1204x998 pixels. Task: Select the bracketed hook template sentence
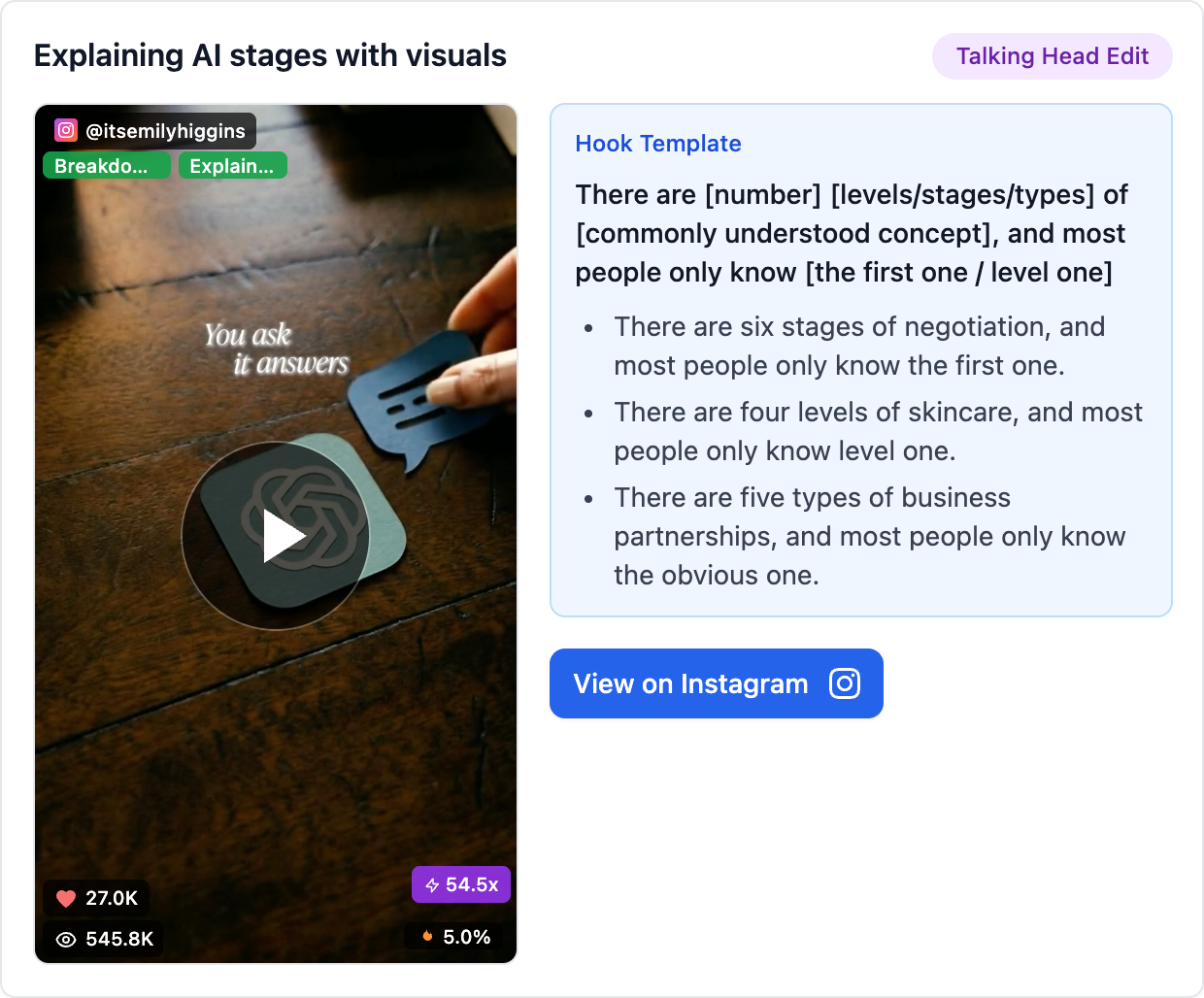click(x=851, y=234)
